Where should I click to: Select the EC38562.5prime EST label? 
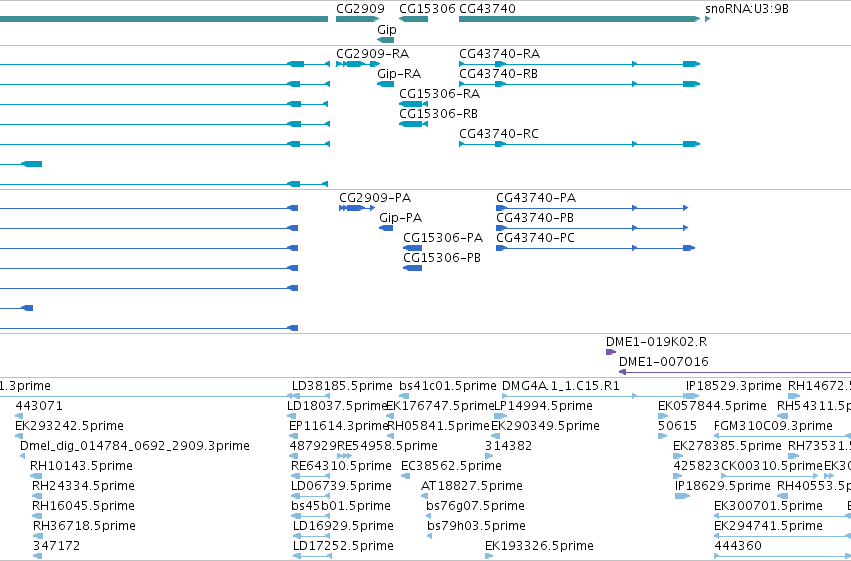tap(451, 466)
